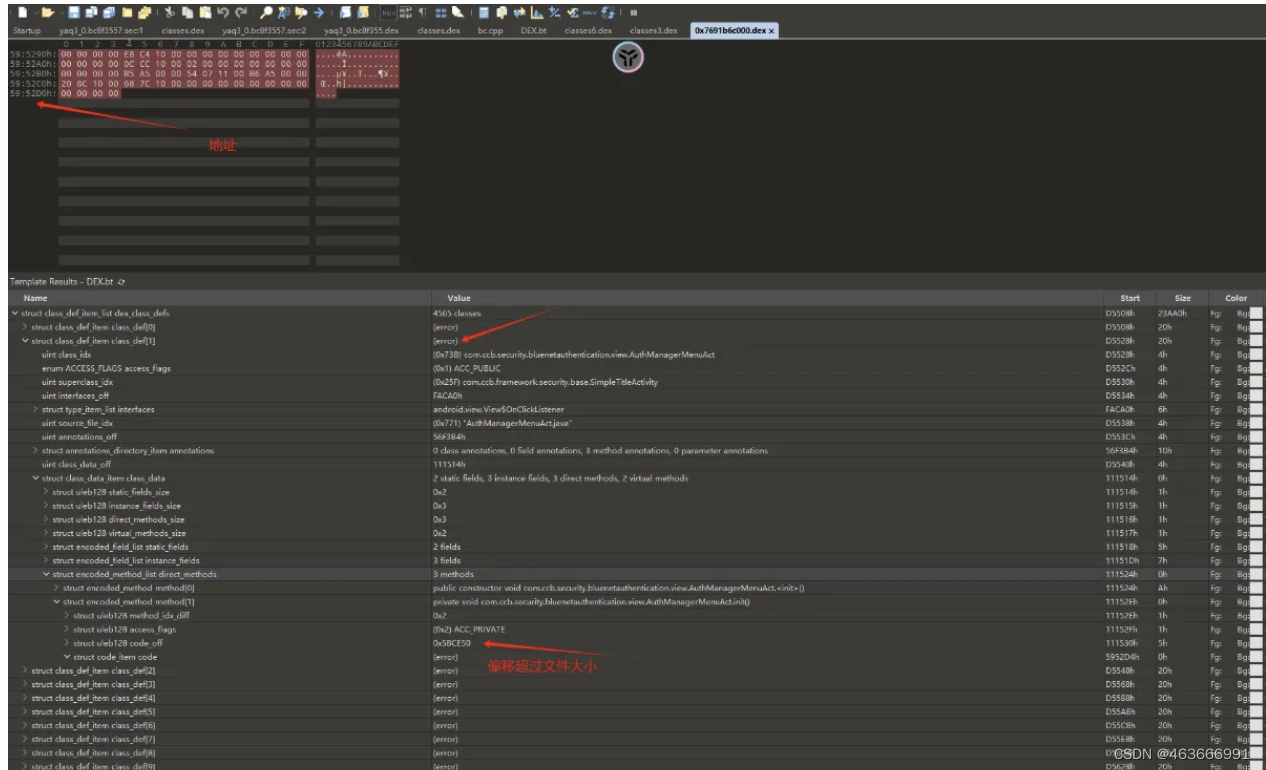Image resolution: width=1266 pixels, height=770 pixels.
Task: Click the Histogram chart toolbar icon
Action: [537, 12]
